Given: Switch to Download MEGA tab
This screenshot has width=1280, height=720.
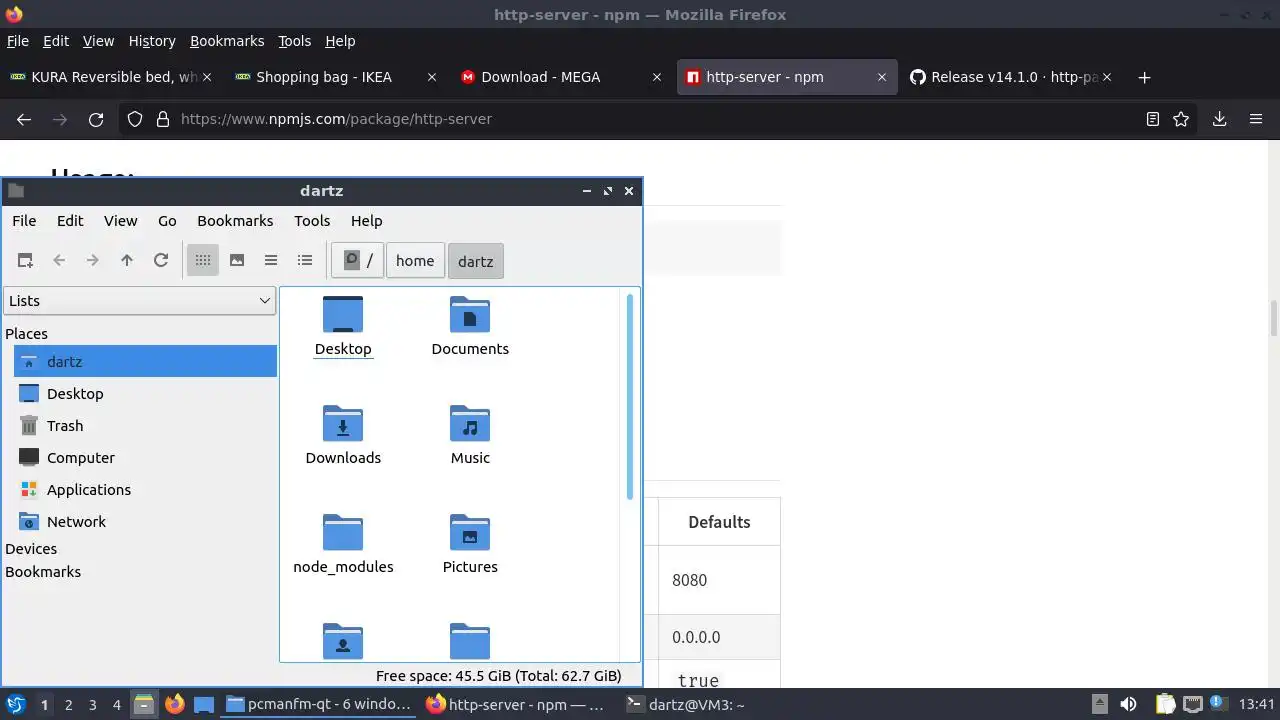Looking at the screenshot, I should [562, 77].
